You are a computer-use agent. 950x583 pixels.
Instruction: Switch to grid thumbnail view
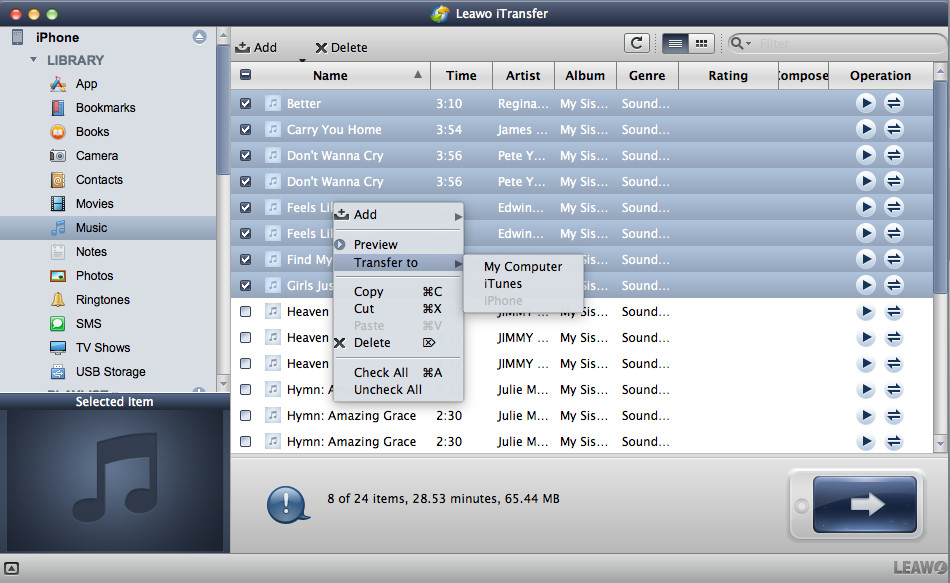click(701, 43)
